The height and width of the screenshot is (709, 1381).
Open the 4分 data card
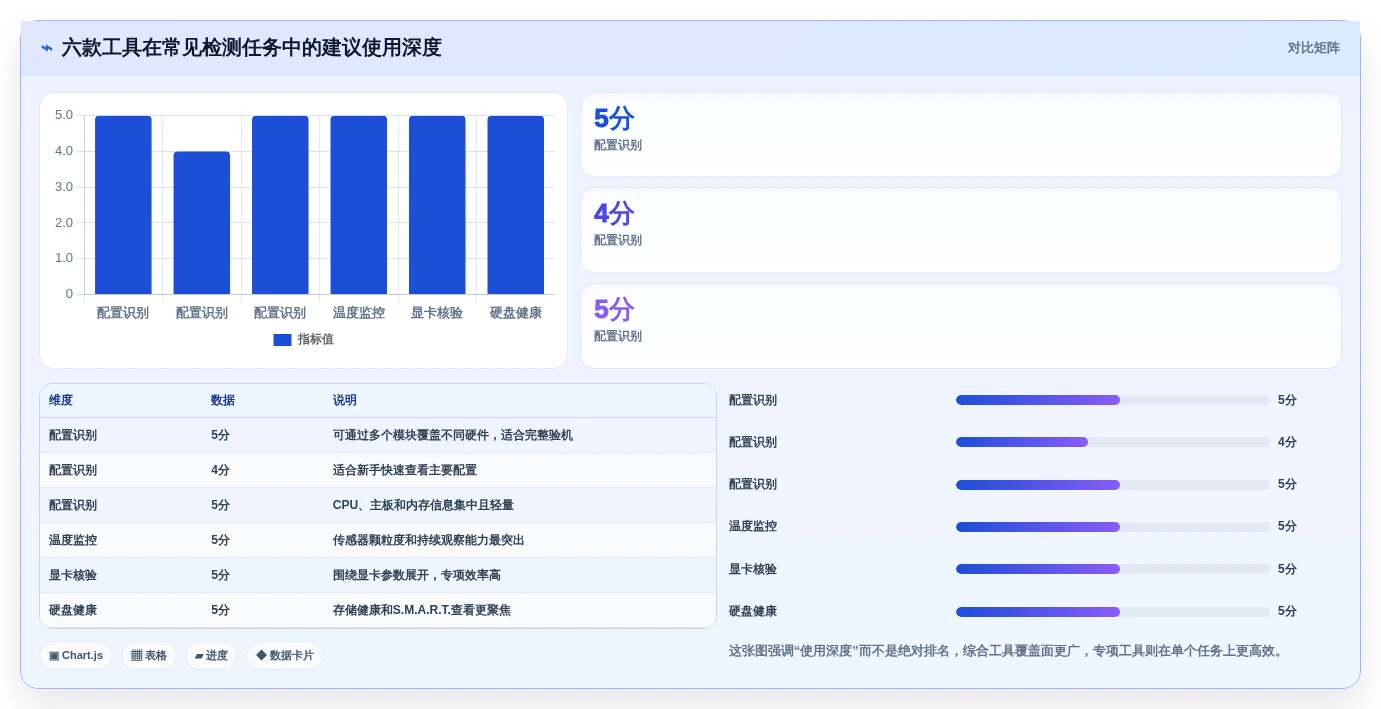point(961,230)
